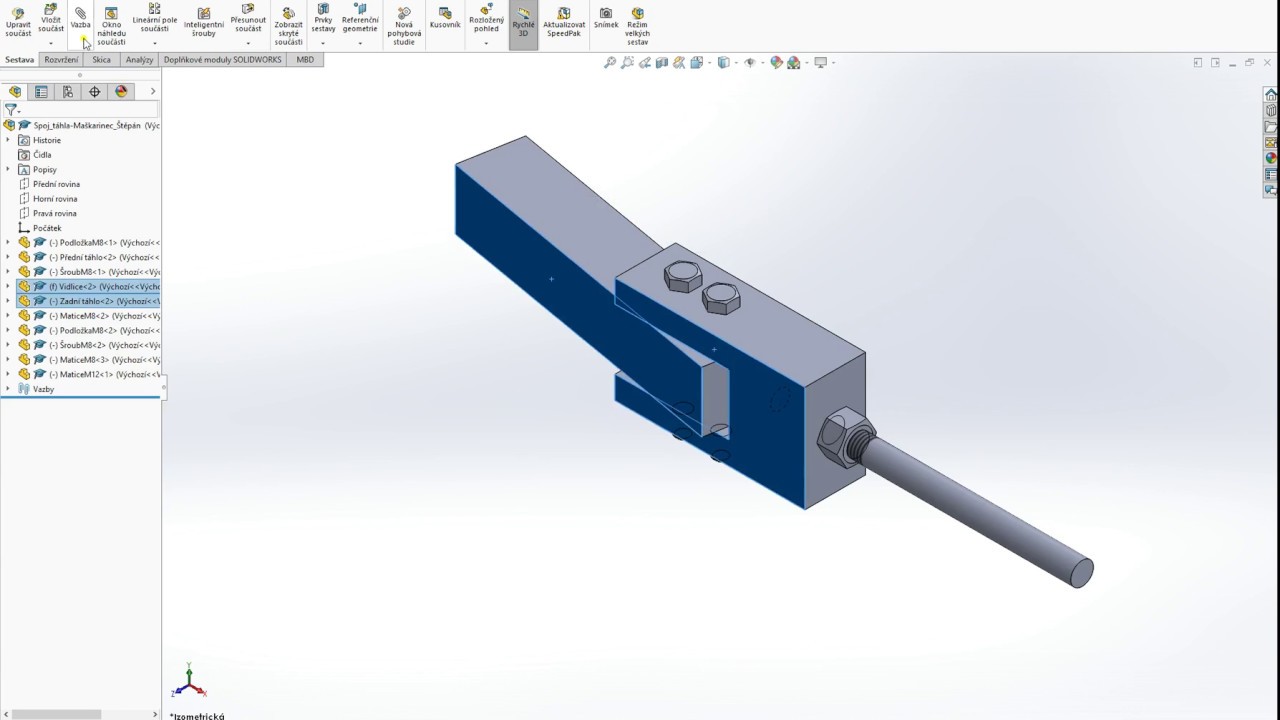Click Apply scene icon in view toolbar
This screenshot has height=720, width=1280.
click(x=794, y=62)
